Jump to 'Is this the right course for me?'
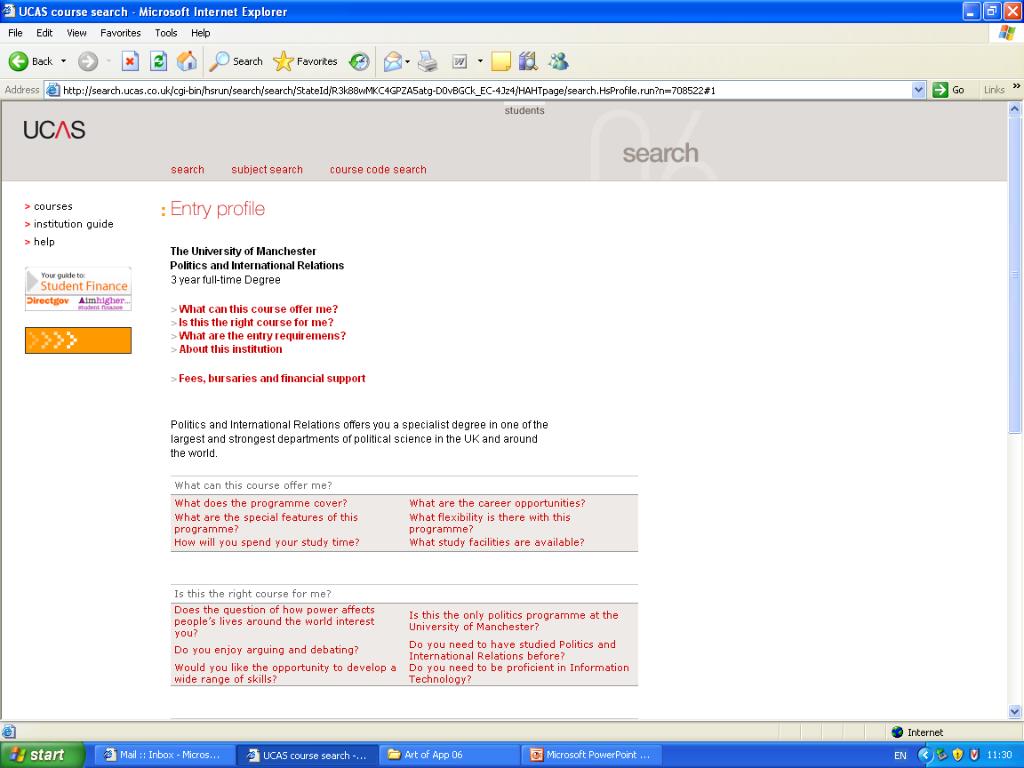The image size is (1024, 768). coord(256,323)
